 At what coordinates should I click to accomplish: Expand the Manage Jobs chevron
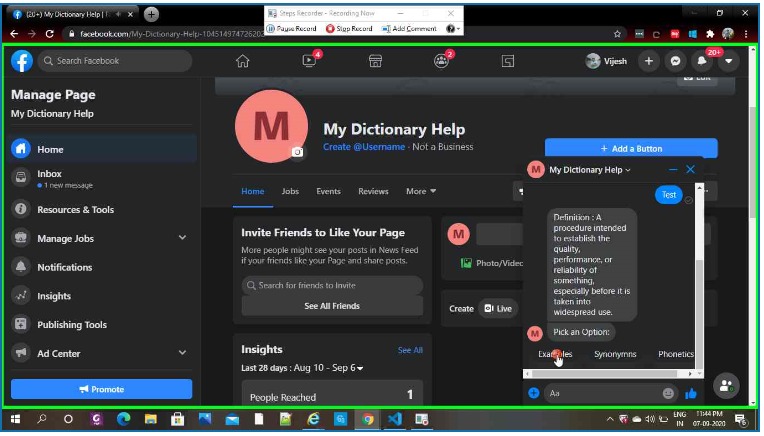(x=182, y=238)
